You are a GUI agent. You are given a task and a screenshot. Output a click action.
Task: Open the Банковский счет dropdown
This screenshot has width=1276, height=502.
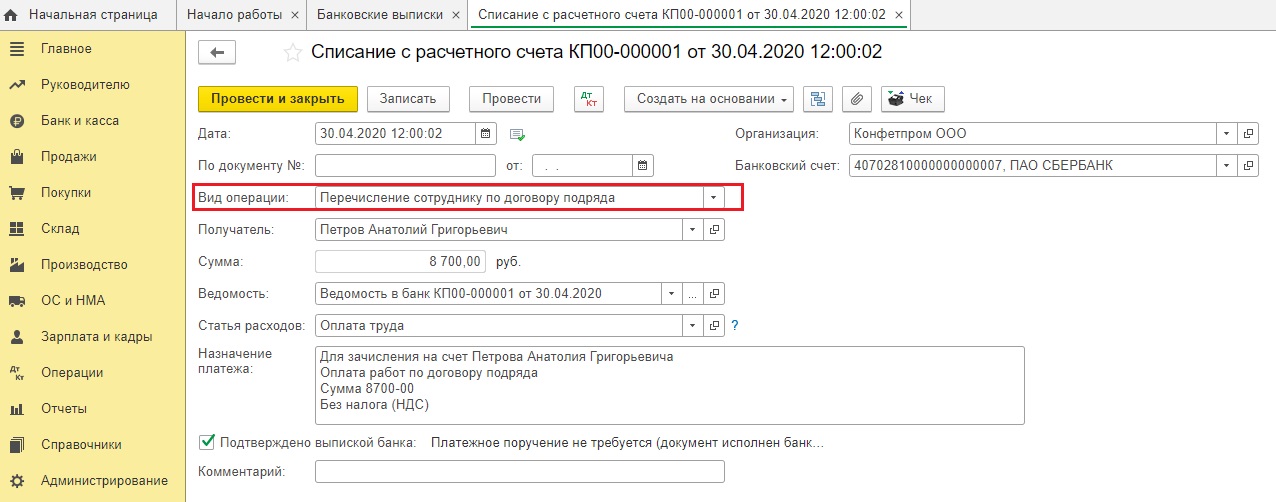[x=1226, y=165]
